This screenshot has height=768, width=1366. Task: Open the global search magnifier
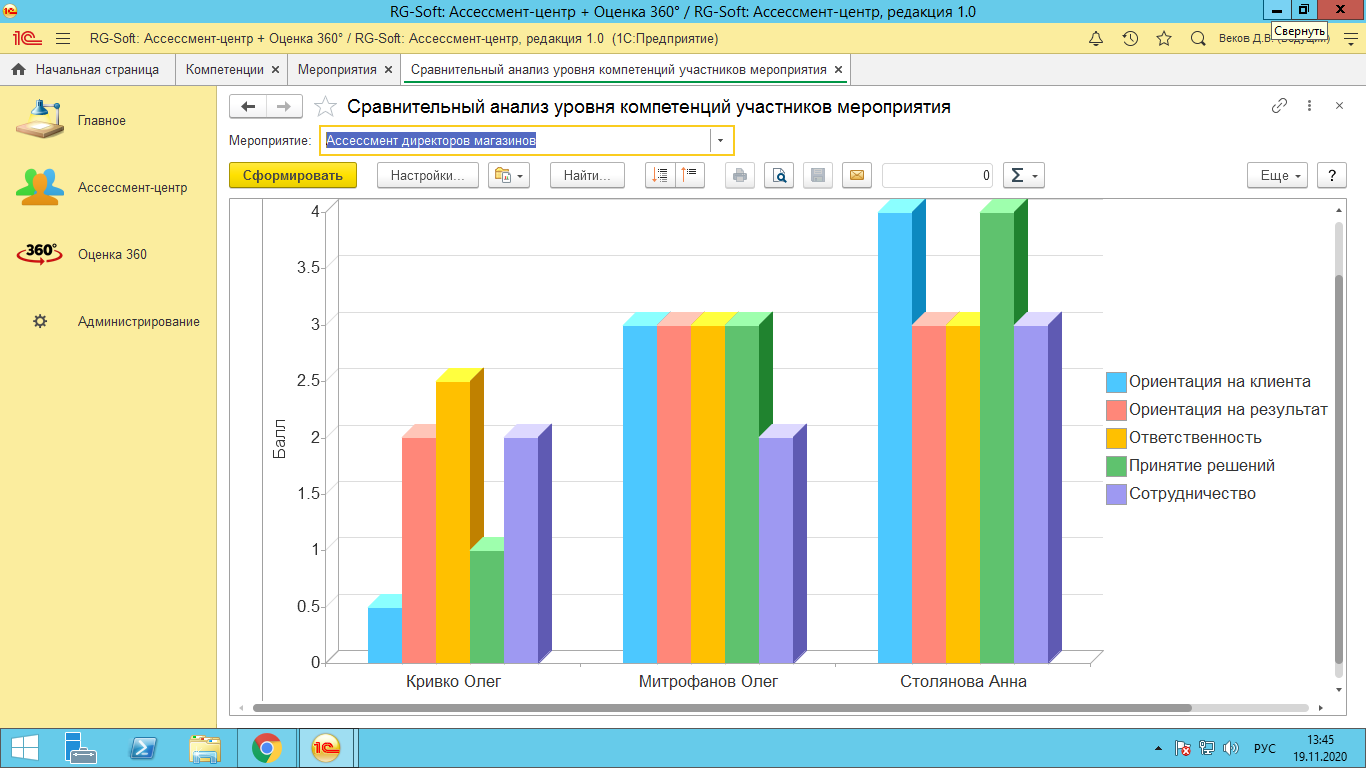point(1198,39)
